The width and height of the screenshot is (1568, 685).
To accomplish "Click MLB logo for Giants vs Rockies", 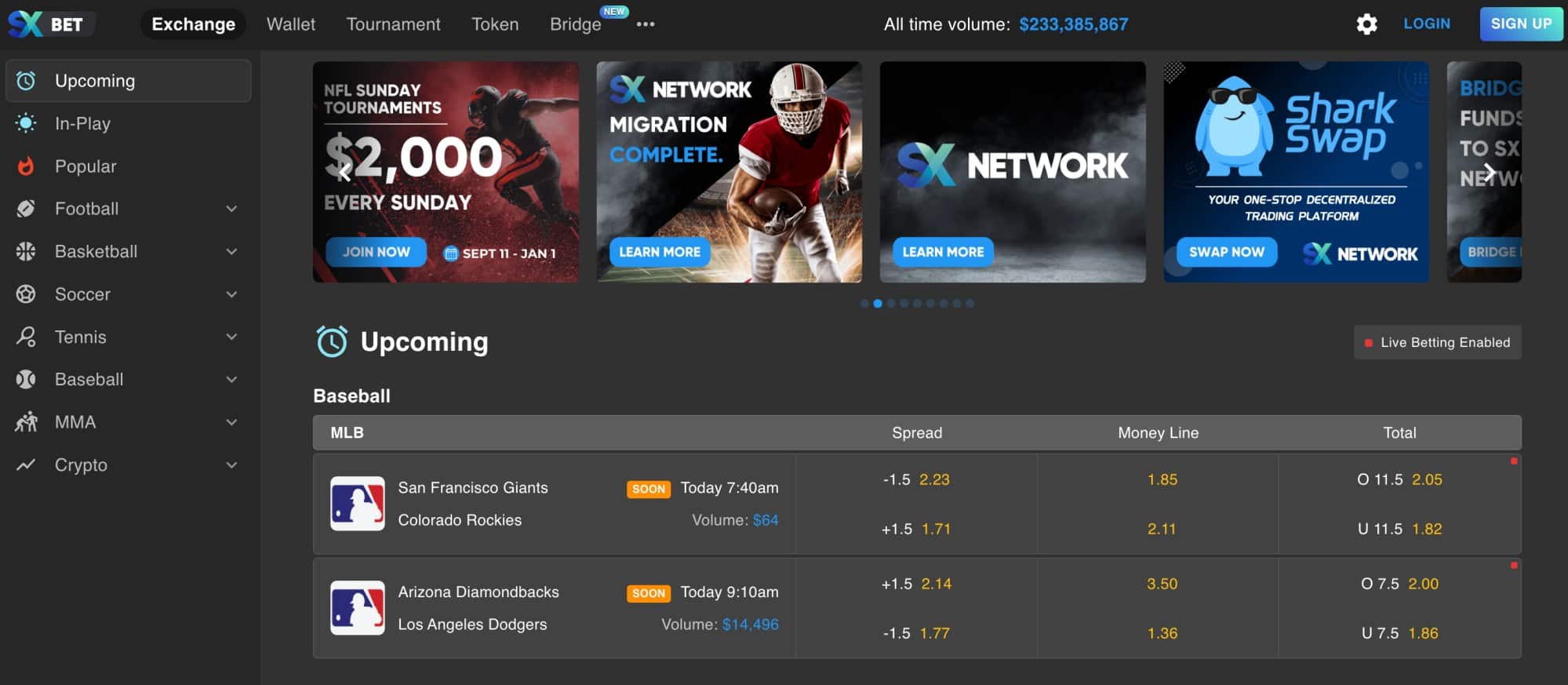I will click(358, 504).
